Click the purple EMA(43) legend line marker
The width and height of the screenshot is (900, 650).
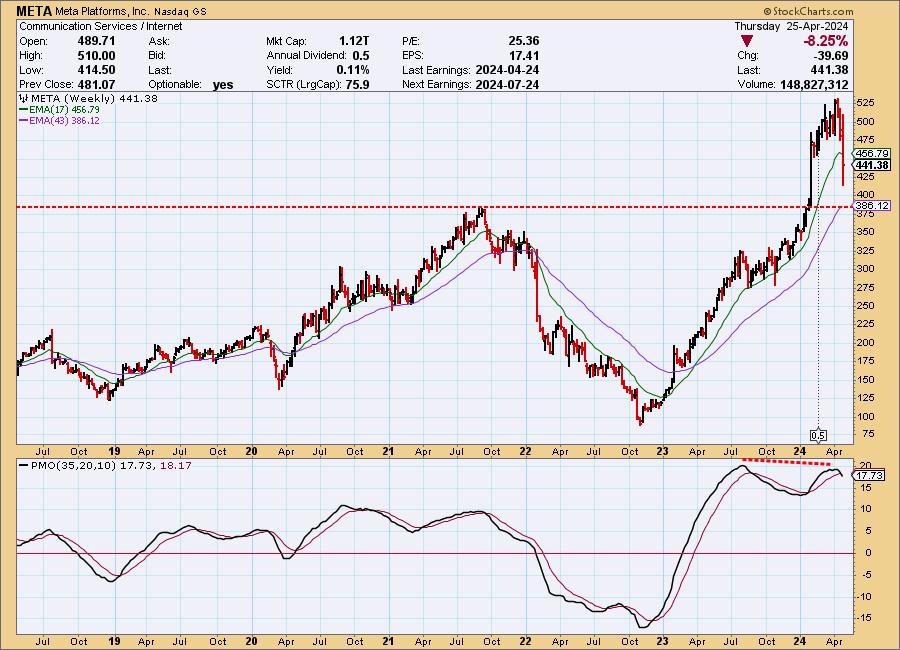pos(24,120)
